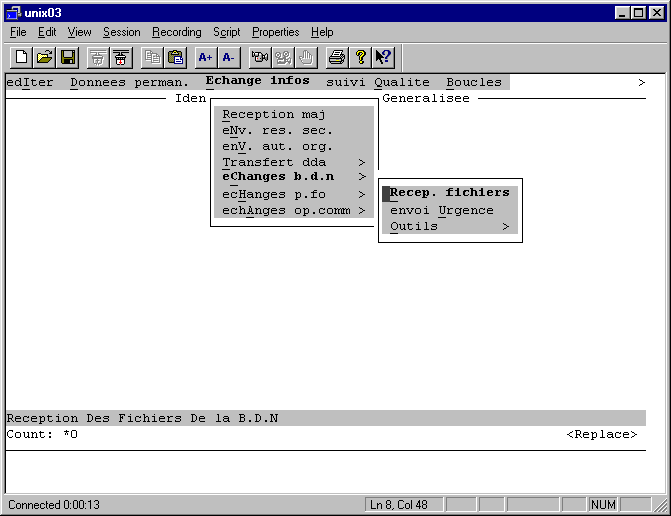The height and width of the screenshot is (516, 671).
Task: Minimize the unix03 window
Action: click(621, 13)
